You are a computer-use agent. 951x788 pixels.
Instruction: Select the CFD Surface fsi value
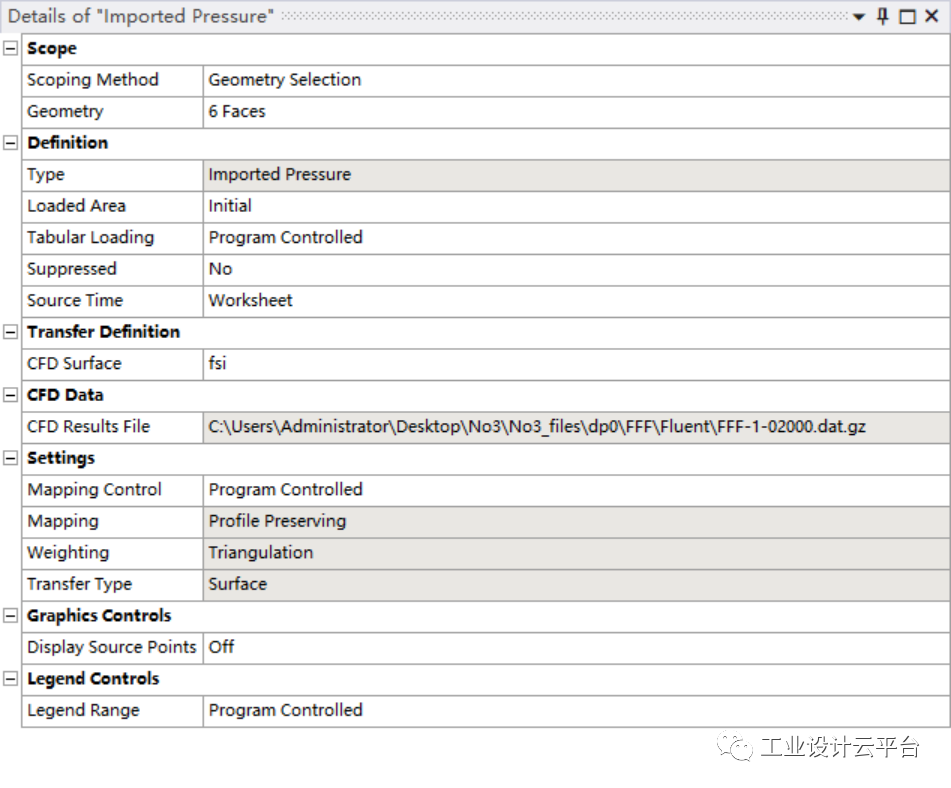[576, 364]
